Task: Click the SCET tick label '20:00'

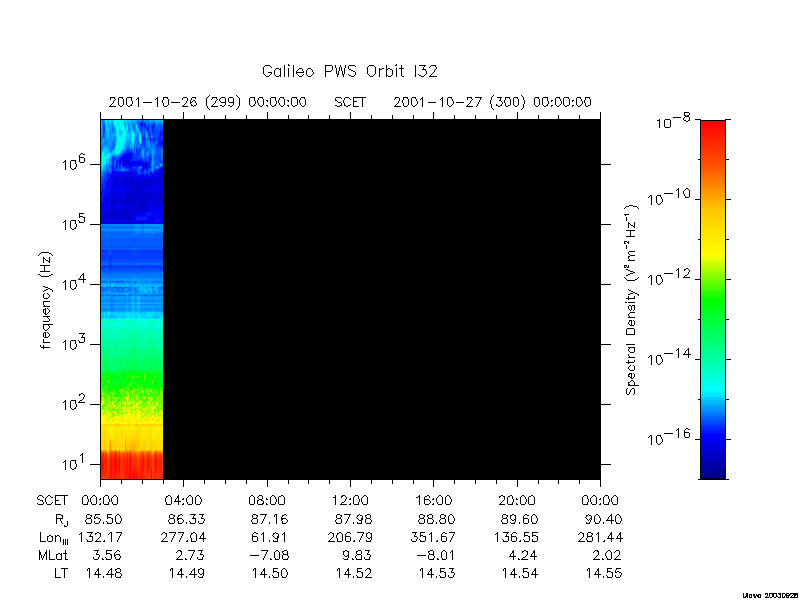Action: click(x=517, y=501)
